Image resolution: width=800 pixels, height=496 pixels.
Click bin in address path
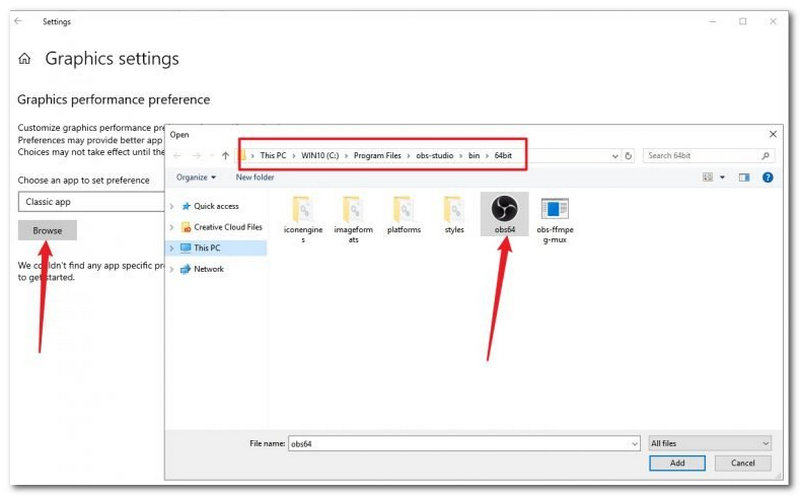click(474, 156)
